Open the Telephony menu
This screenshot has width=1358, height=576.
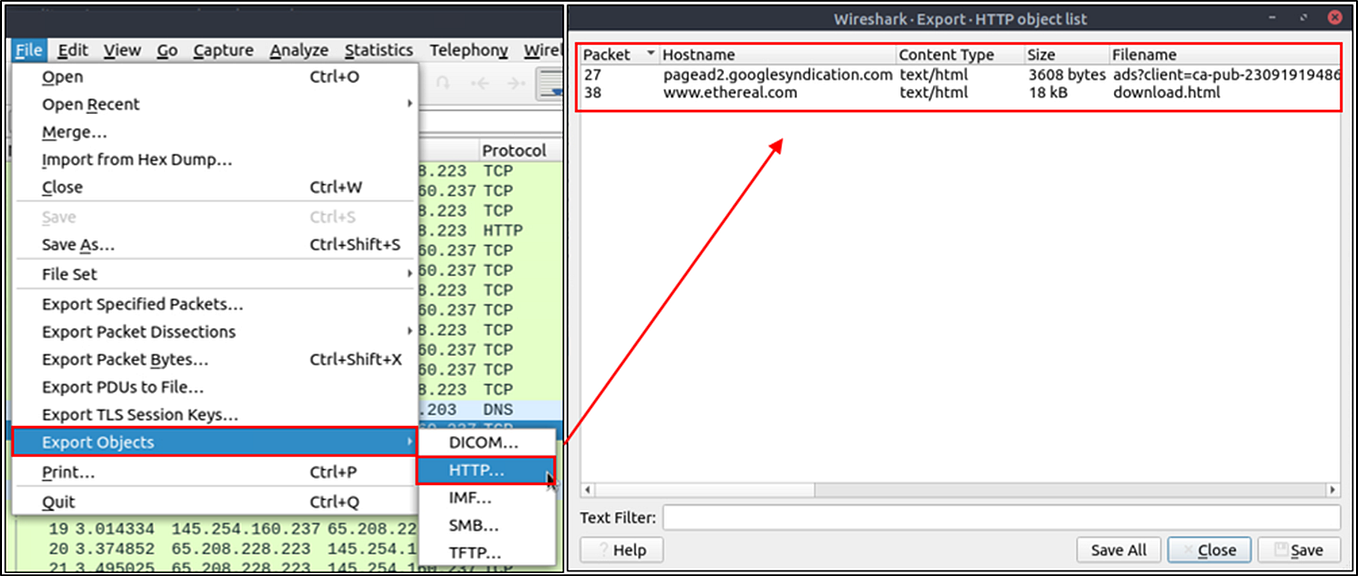coord(468,50)
